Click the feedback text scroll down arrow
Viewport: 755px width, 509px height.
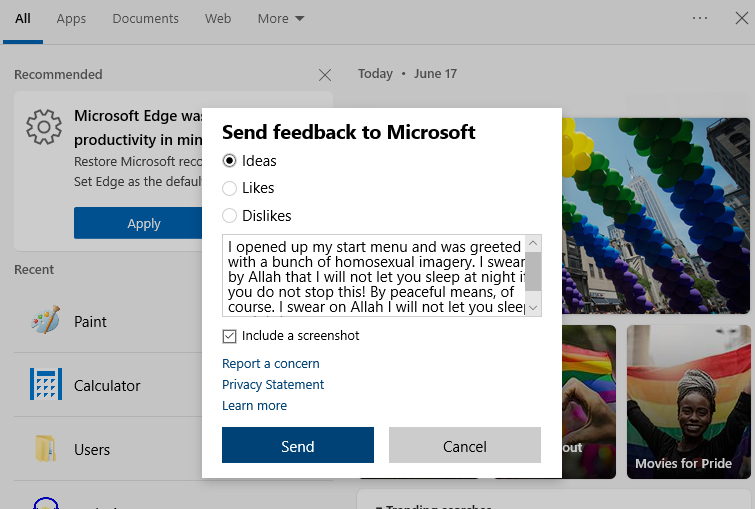click(533, 308)
